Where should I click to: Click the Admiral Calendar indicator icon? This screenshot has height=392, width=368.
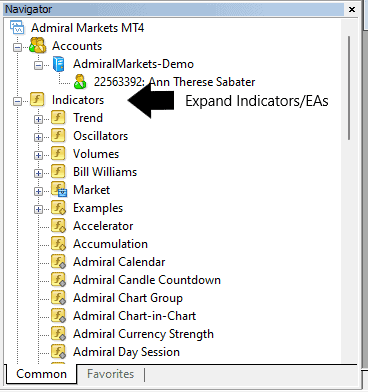(x=59, y=262)
